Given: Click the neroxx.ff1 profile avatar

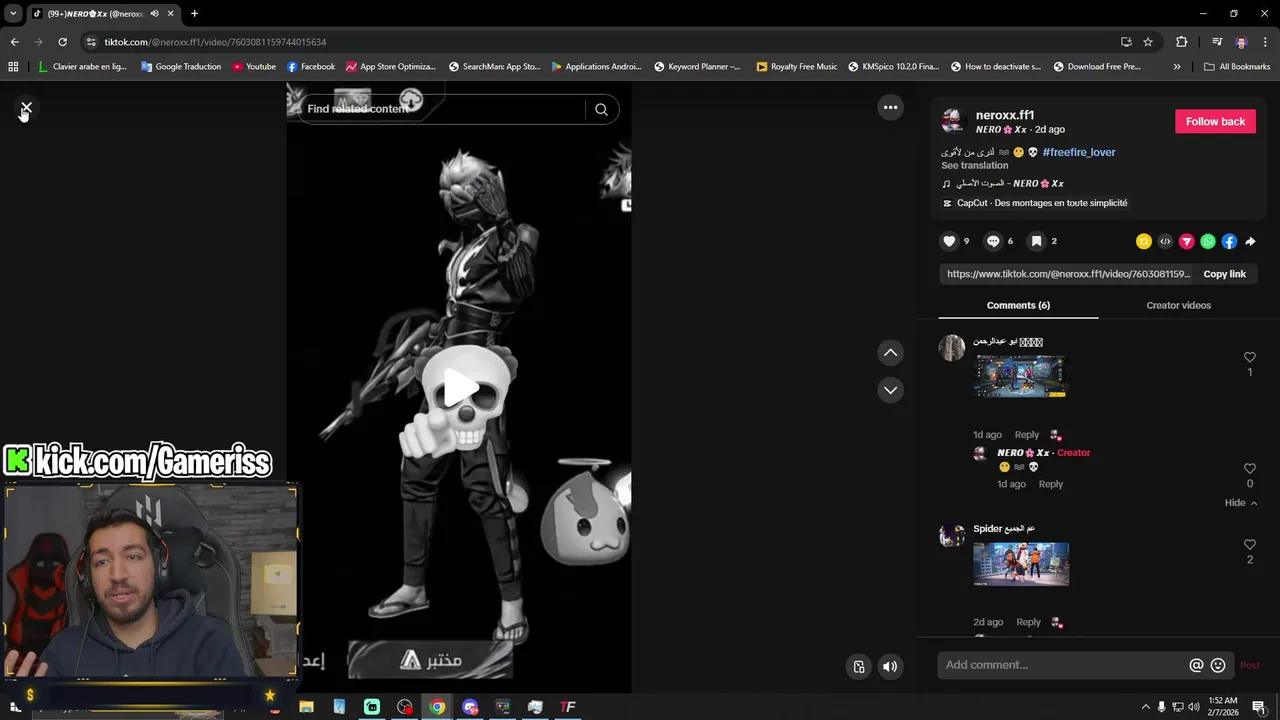Looking at the screenshot, I should [x=953, y=121].
